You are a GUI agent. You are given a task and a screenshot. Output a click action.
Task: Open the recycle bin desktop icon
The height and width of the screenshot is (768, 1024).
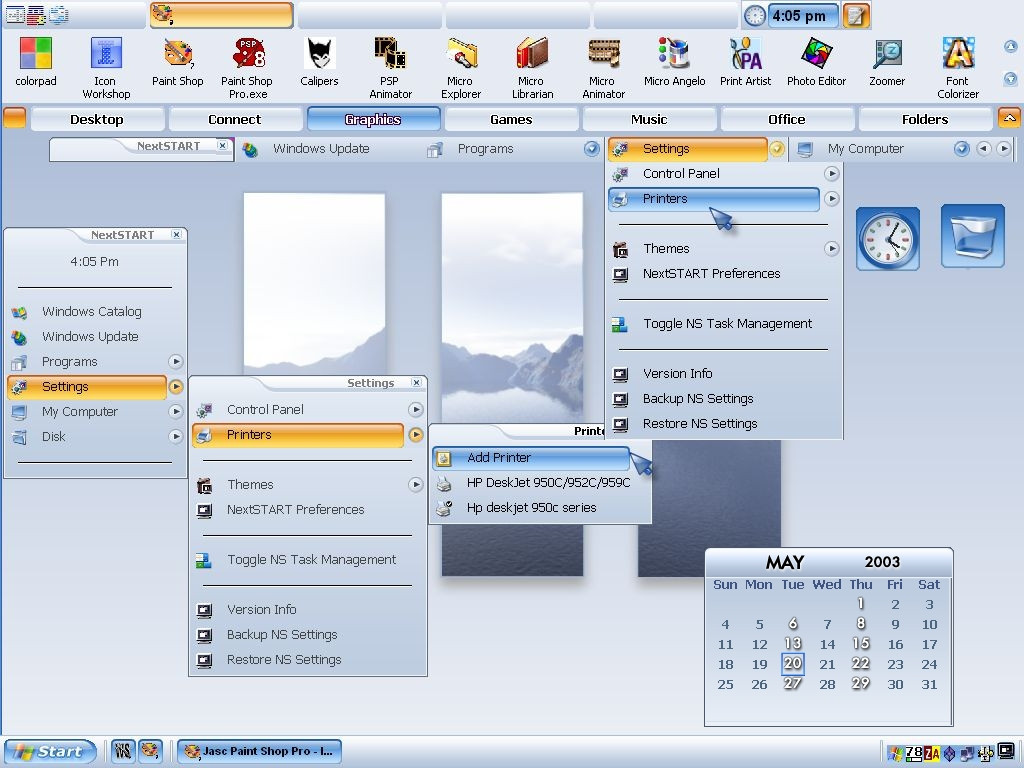coord(972,236)
